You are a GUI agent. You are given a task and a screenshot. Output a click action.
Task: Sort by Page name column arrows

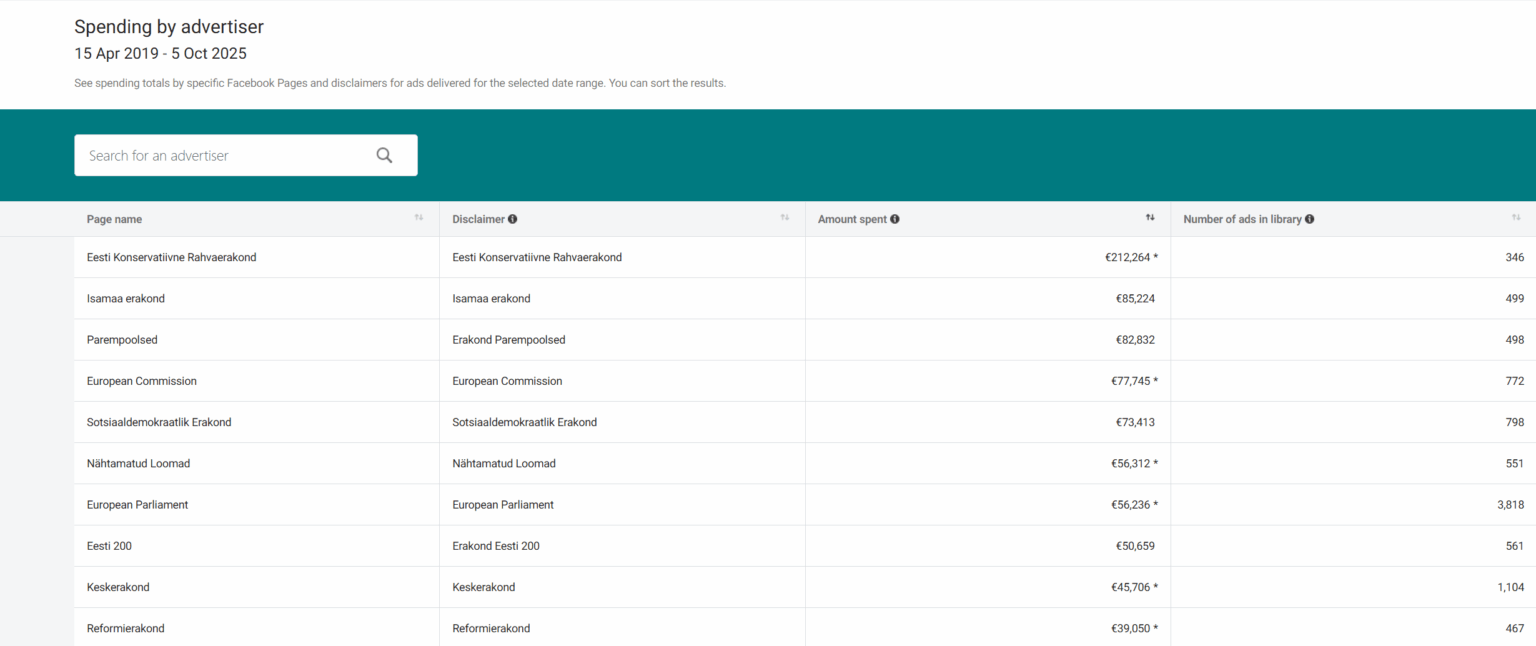pyautogui.click(x=419, y=218)
